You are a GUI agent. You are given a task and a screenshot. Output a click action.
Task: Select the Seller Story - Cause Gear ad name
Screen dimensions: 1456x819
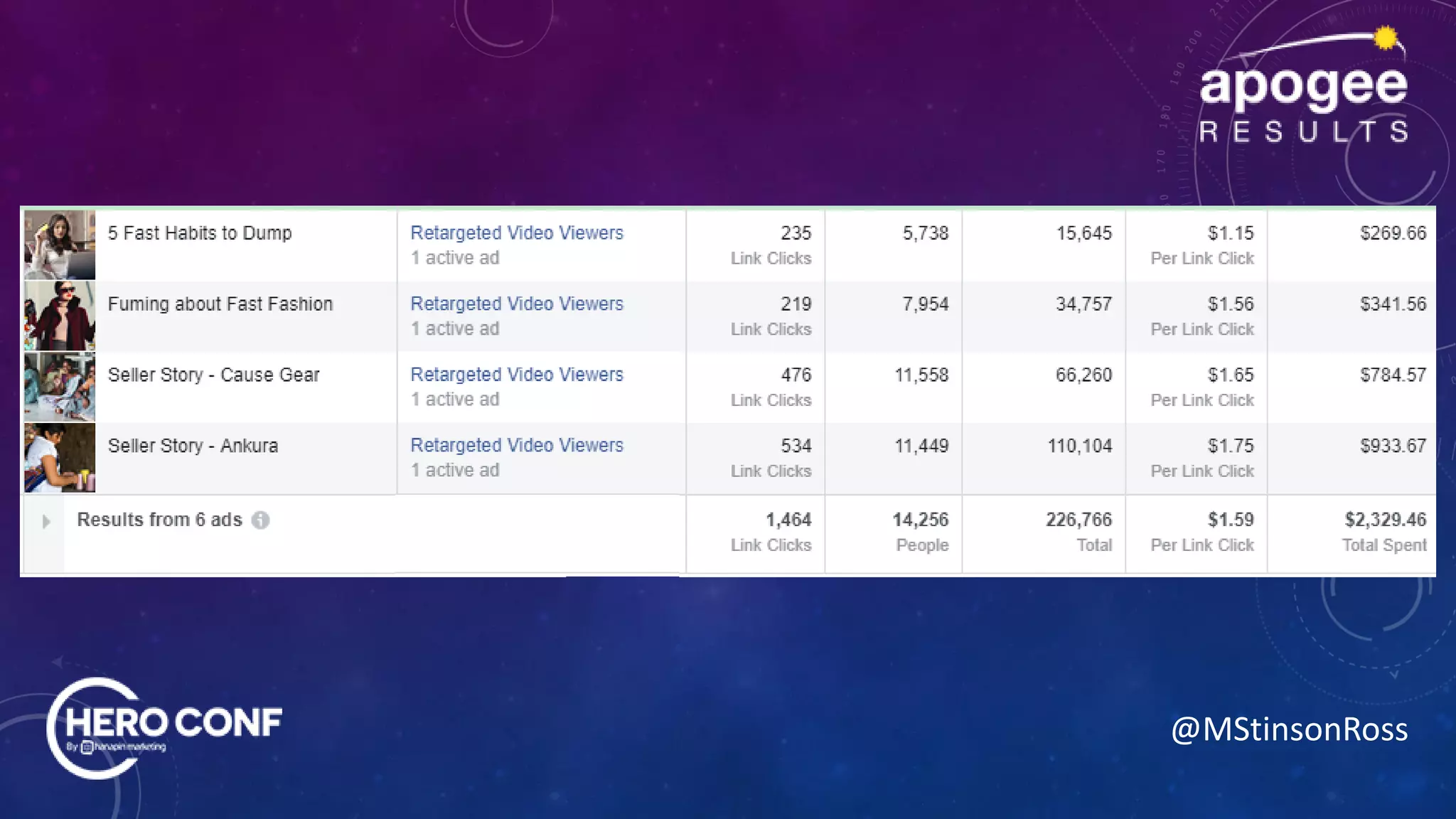click(213, 375)
